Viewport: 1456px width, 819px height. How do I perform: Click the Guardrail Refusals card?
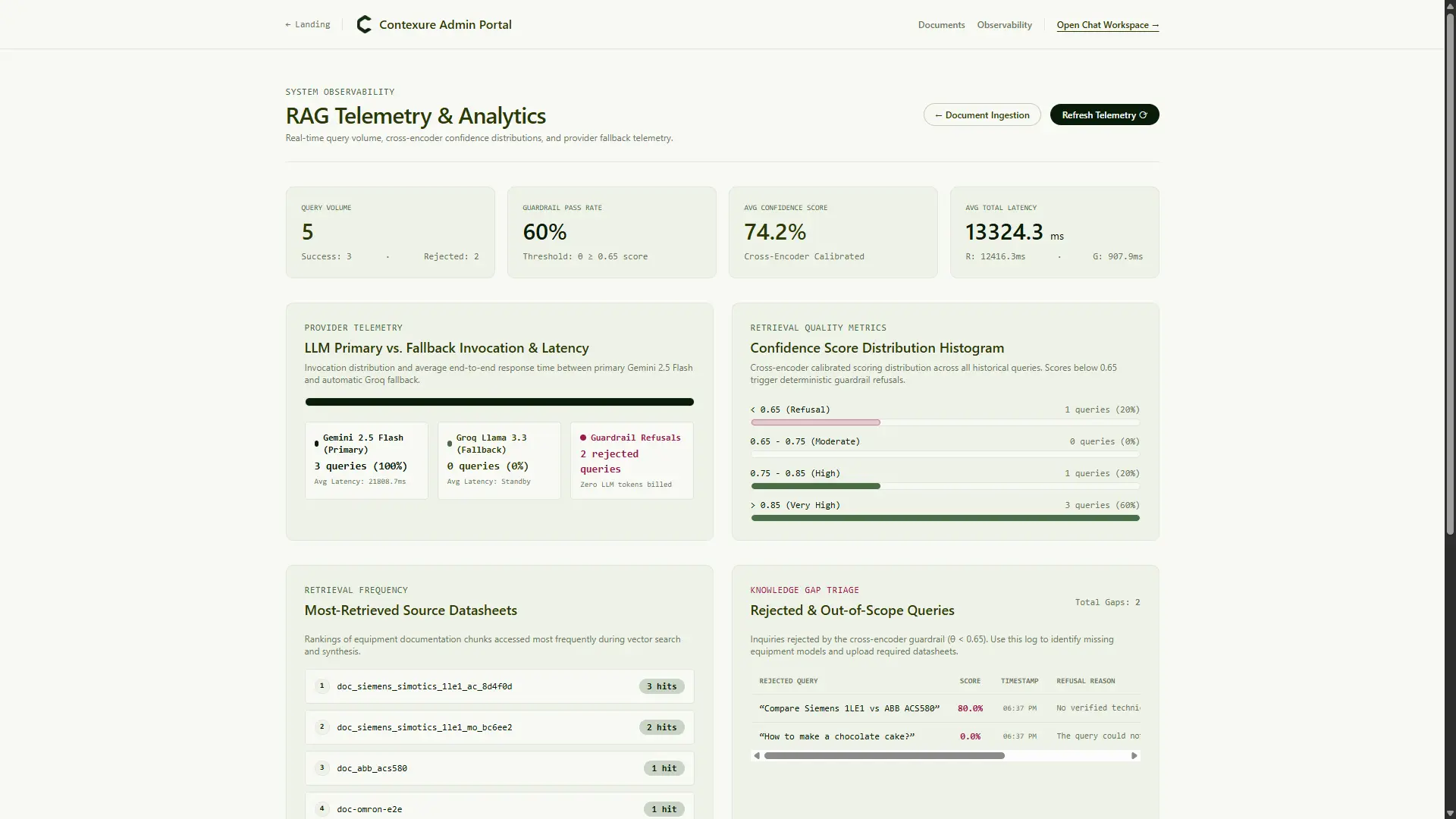[632, 460]
